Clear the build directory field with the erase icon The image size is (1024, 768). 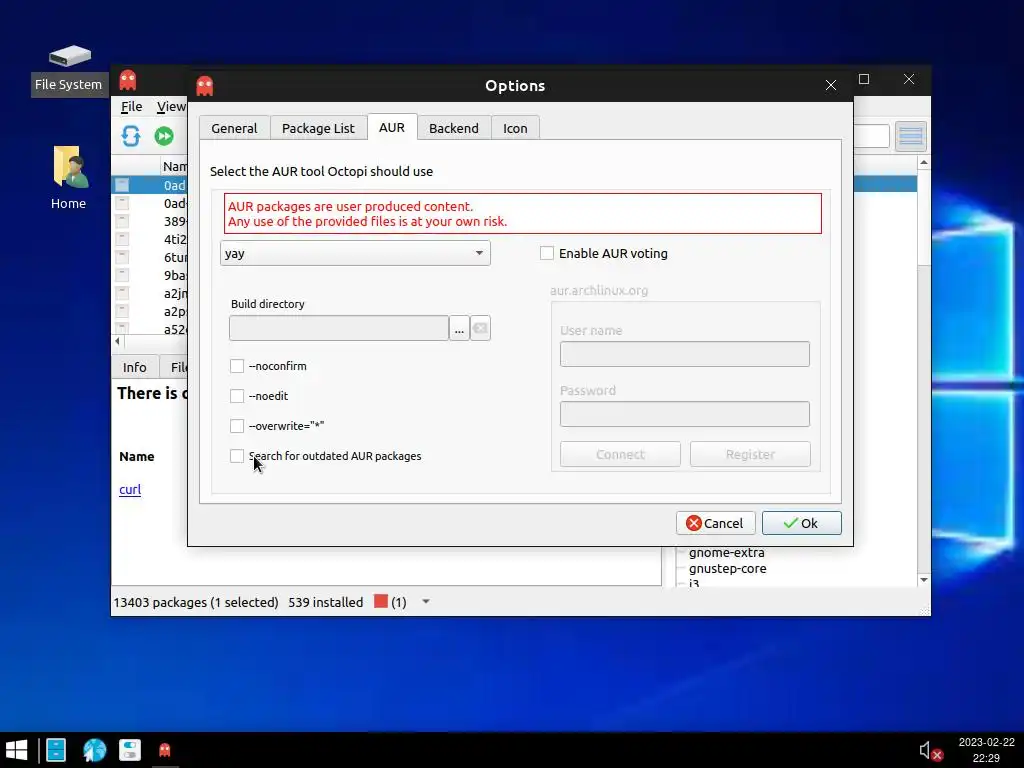pos(480,328)
